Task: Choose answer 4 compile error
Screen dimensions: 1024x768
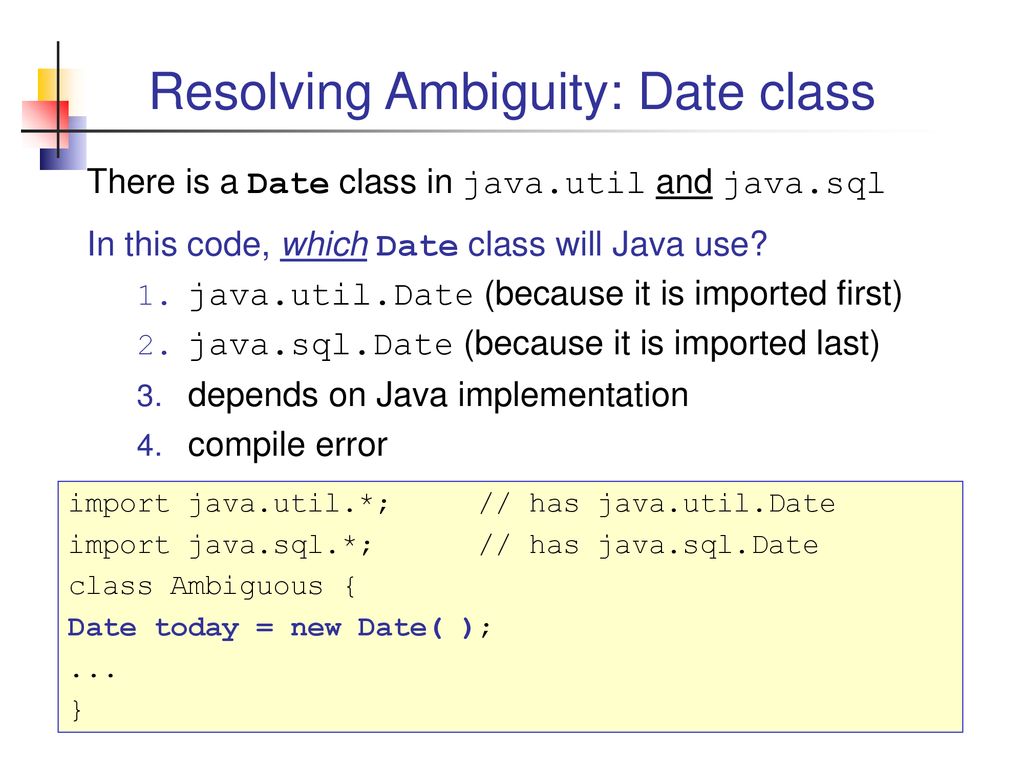Action: (262, 445)
